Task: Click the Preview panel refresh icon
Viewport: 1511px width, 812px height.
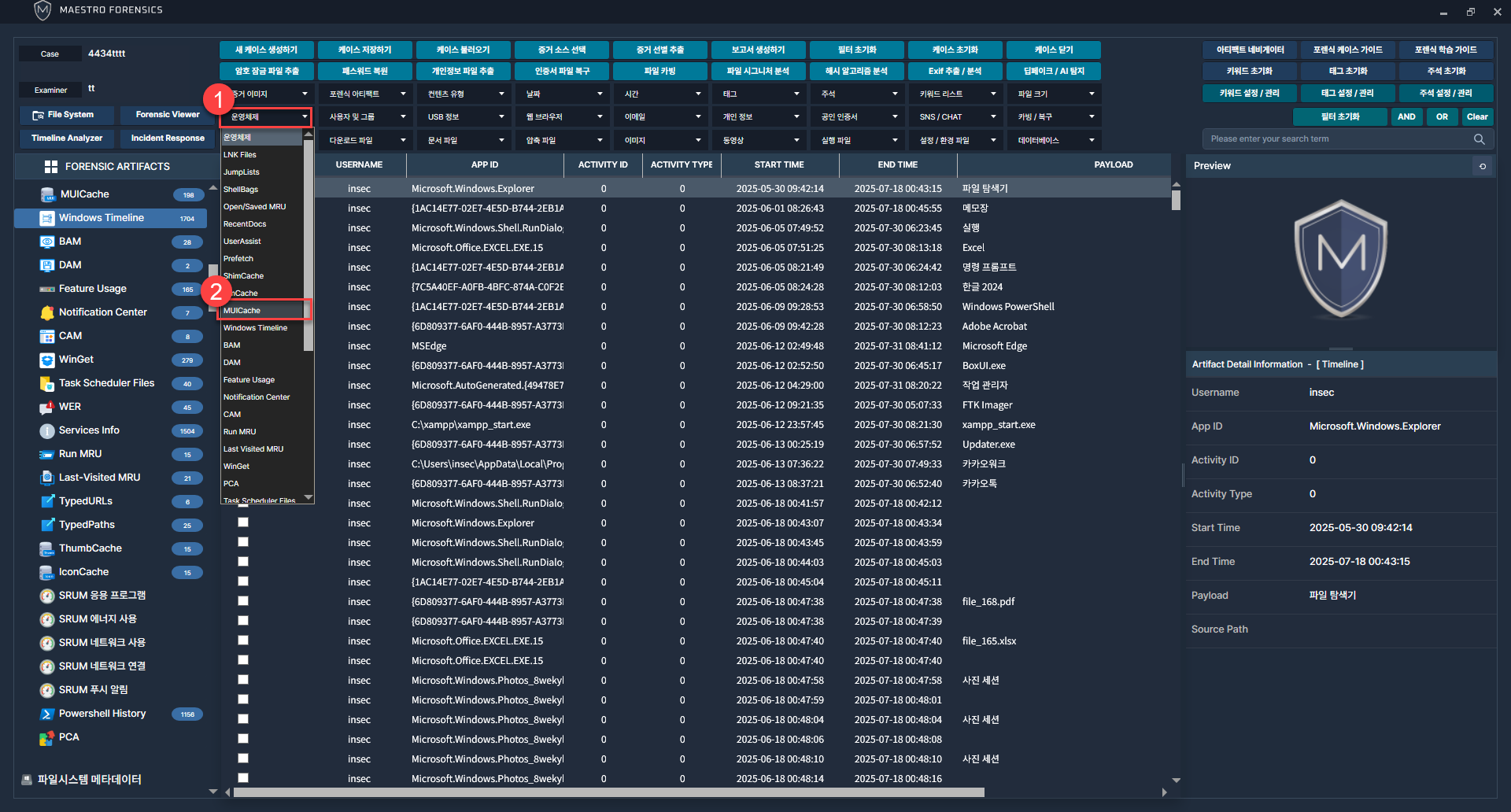Action: (x=1483, y=166)
